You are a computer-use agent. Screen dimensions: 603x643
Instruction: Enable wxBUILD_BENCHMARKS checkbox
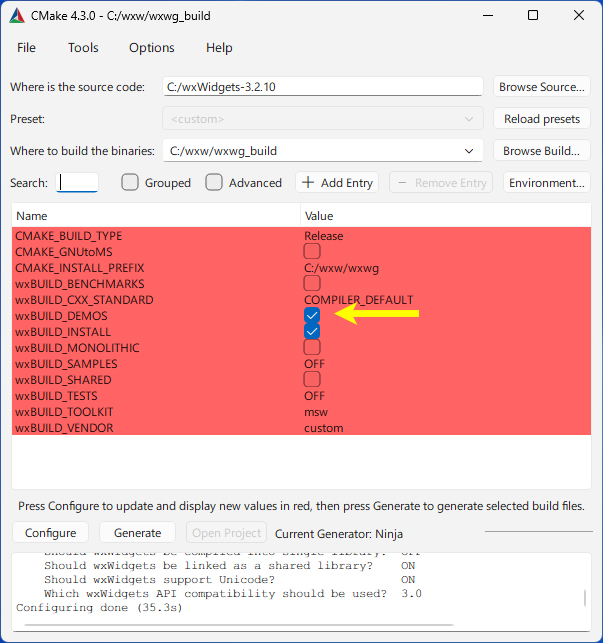pyautogui.click(x=312, y=283)
